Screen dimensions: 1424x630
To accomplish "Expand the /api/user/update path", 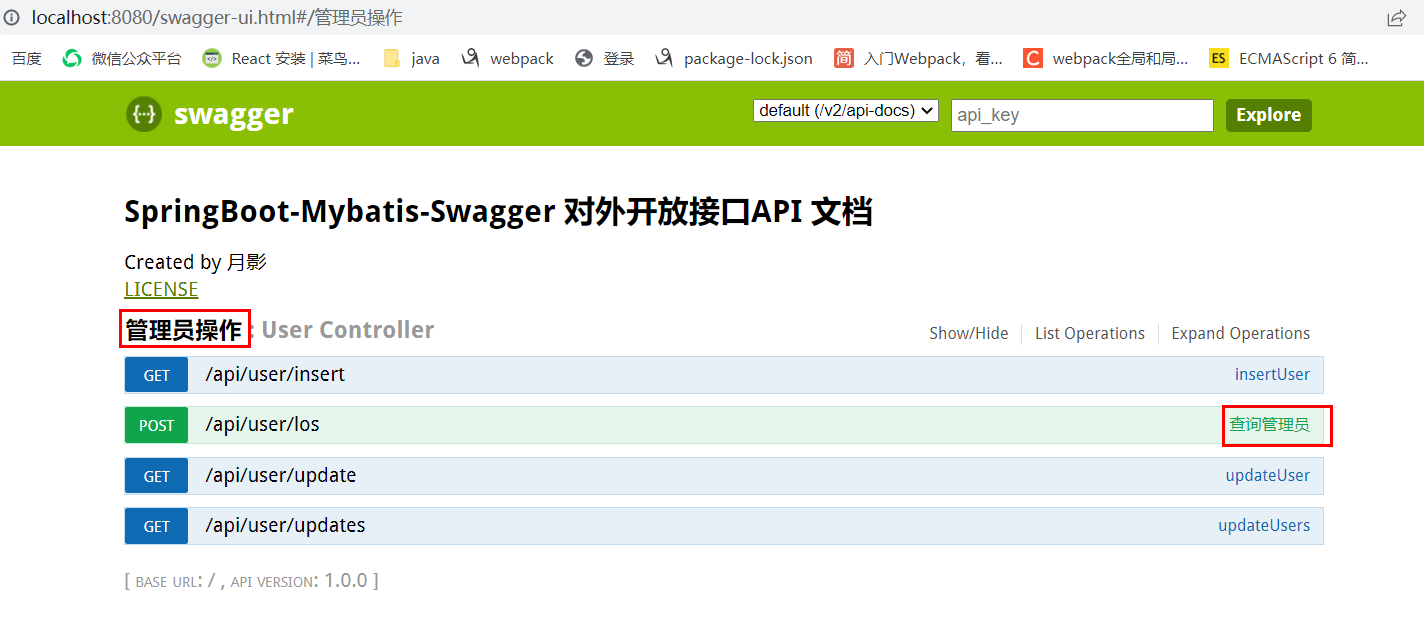I will click(280, 475).
